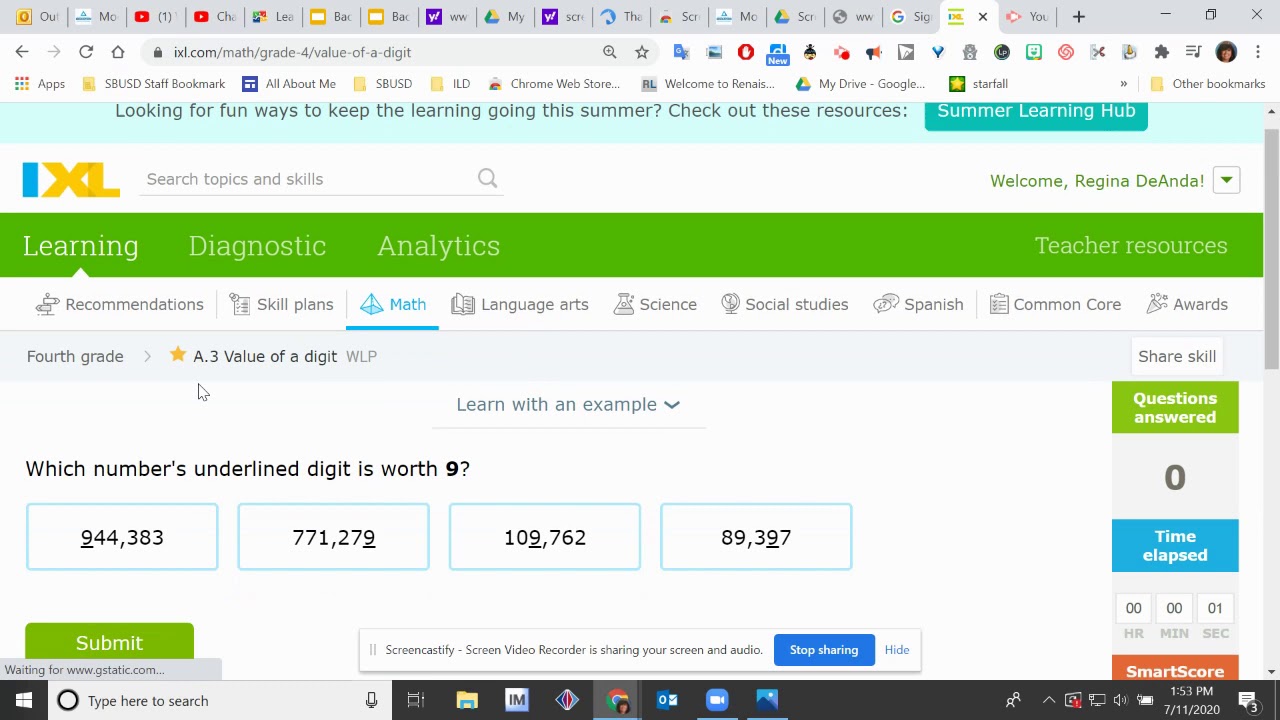This screenshot has width=1280, height=720.
Task: Click the zoom magnifier icon in the address bar
Action: coord(610,52)
